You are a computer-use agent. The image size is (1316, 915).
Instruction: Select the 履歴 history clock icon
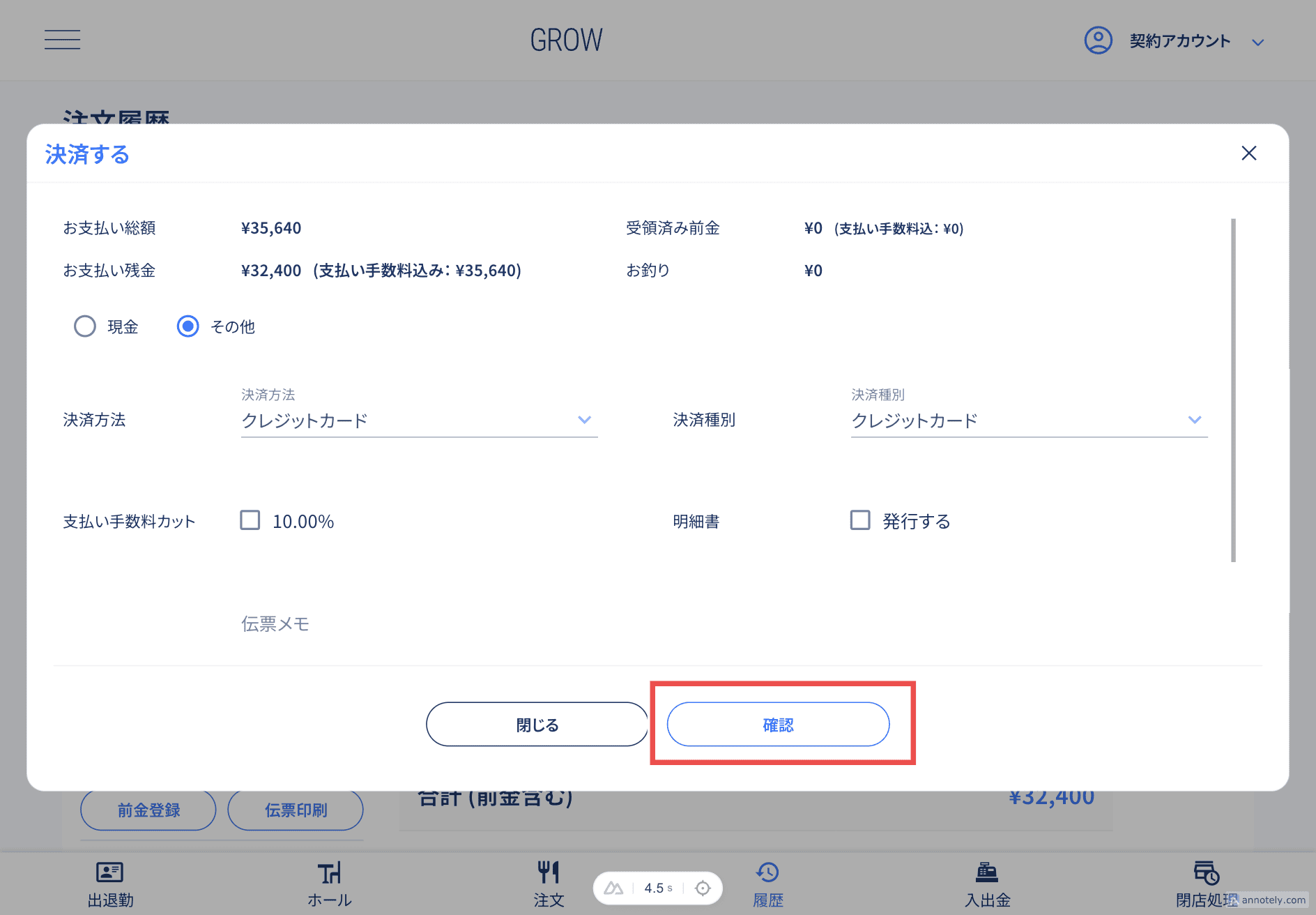coord(767,872)
